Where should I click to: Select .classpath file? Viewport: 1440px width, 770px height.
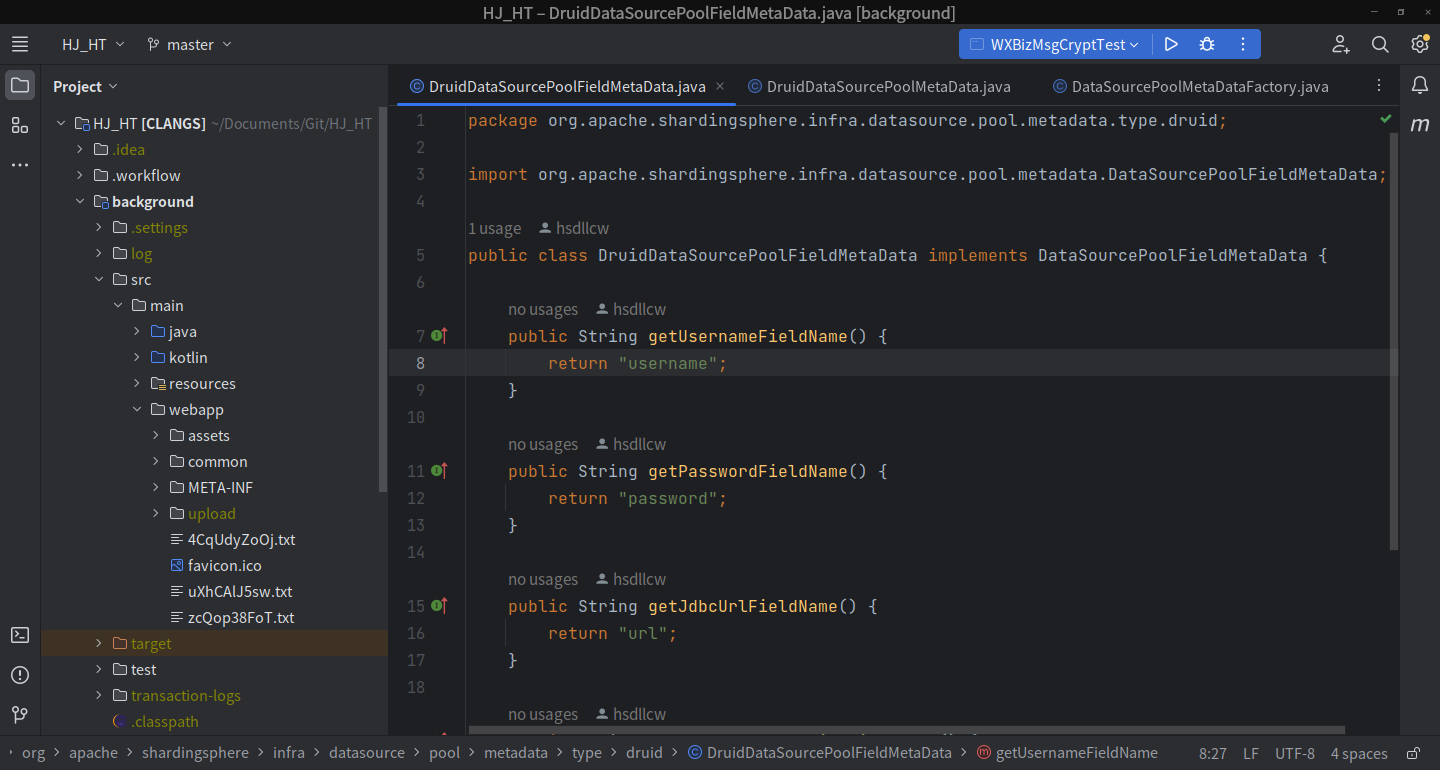click(x=155, y=722)
